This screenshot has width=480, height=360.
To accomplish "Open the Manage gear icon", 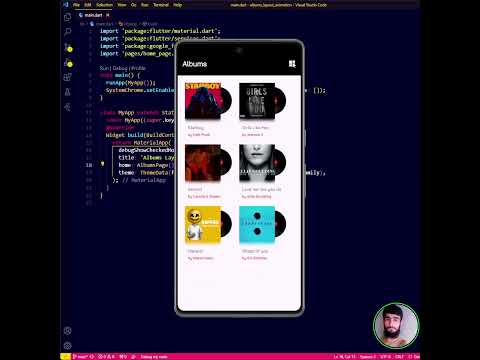I will [x=67, y=346].
